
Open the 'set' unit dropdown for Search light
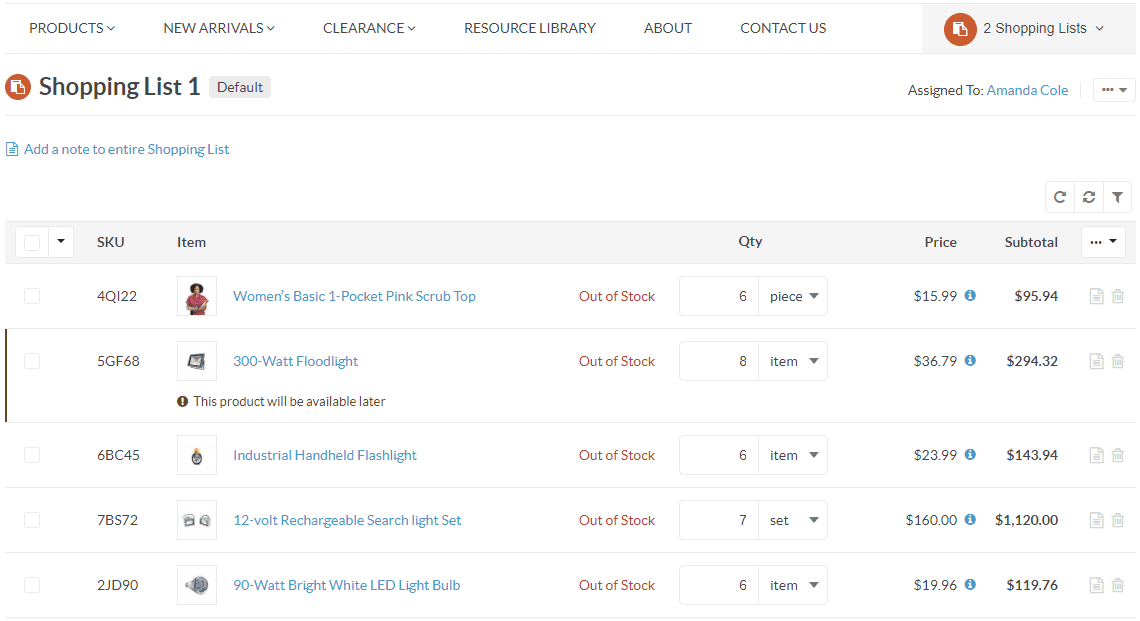coord(793,520)
